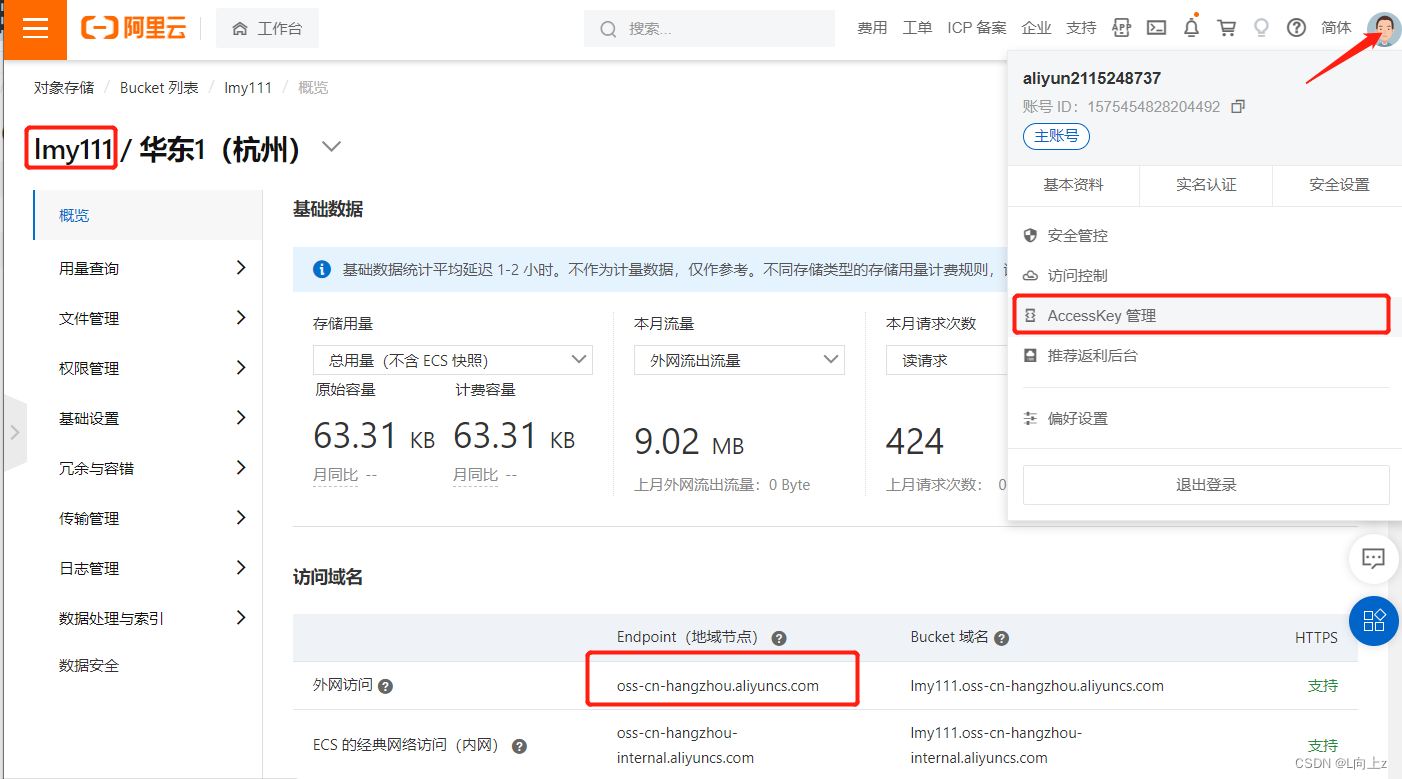This screenshot has height=779, width=1402.
Task: Go to lmy111 breadcrumb
Action: click(x=248, y=88)
